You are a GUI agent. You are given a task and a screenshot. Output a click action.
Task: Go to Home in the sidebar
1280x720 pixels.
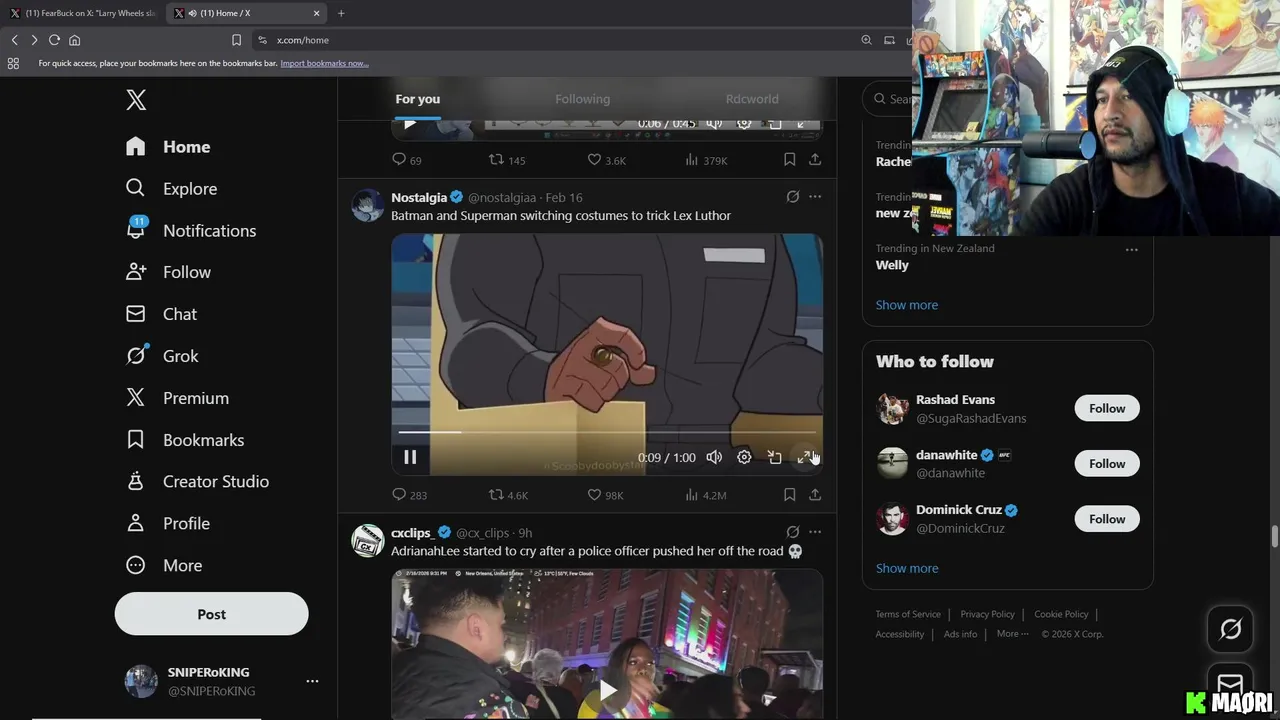click(x=168, y=147)
